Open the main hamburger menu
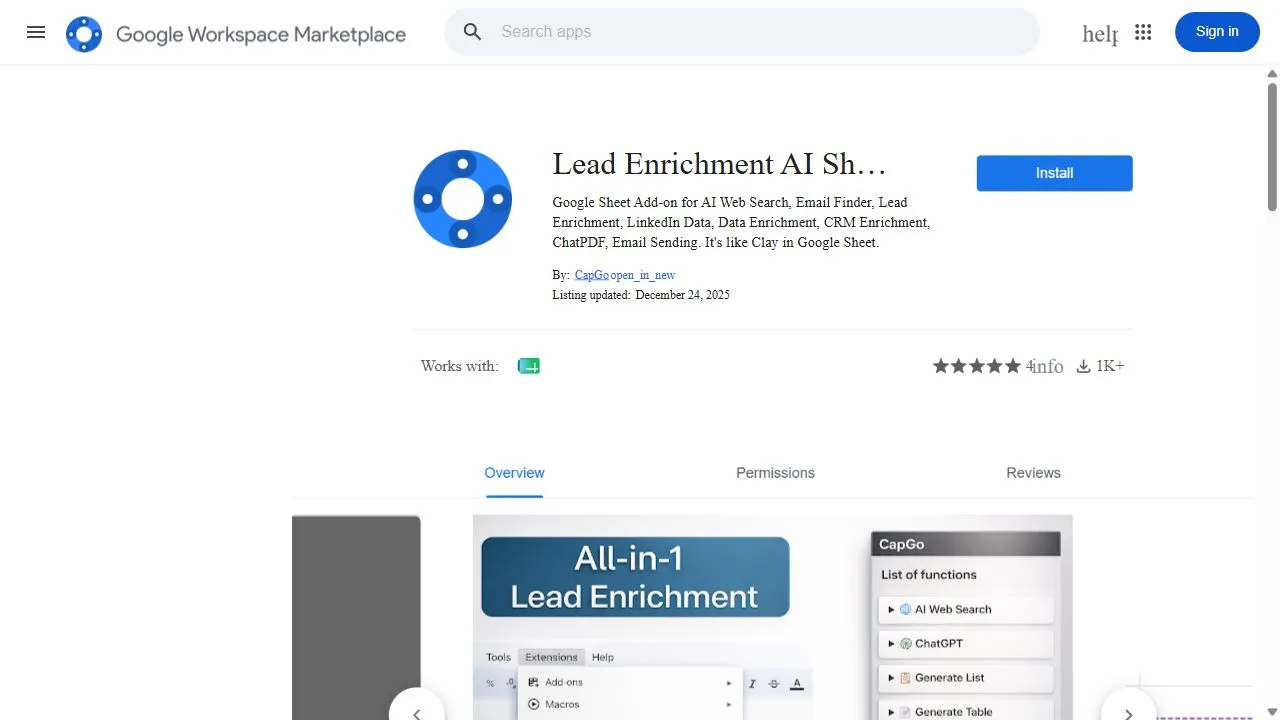 (36, 32)
